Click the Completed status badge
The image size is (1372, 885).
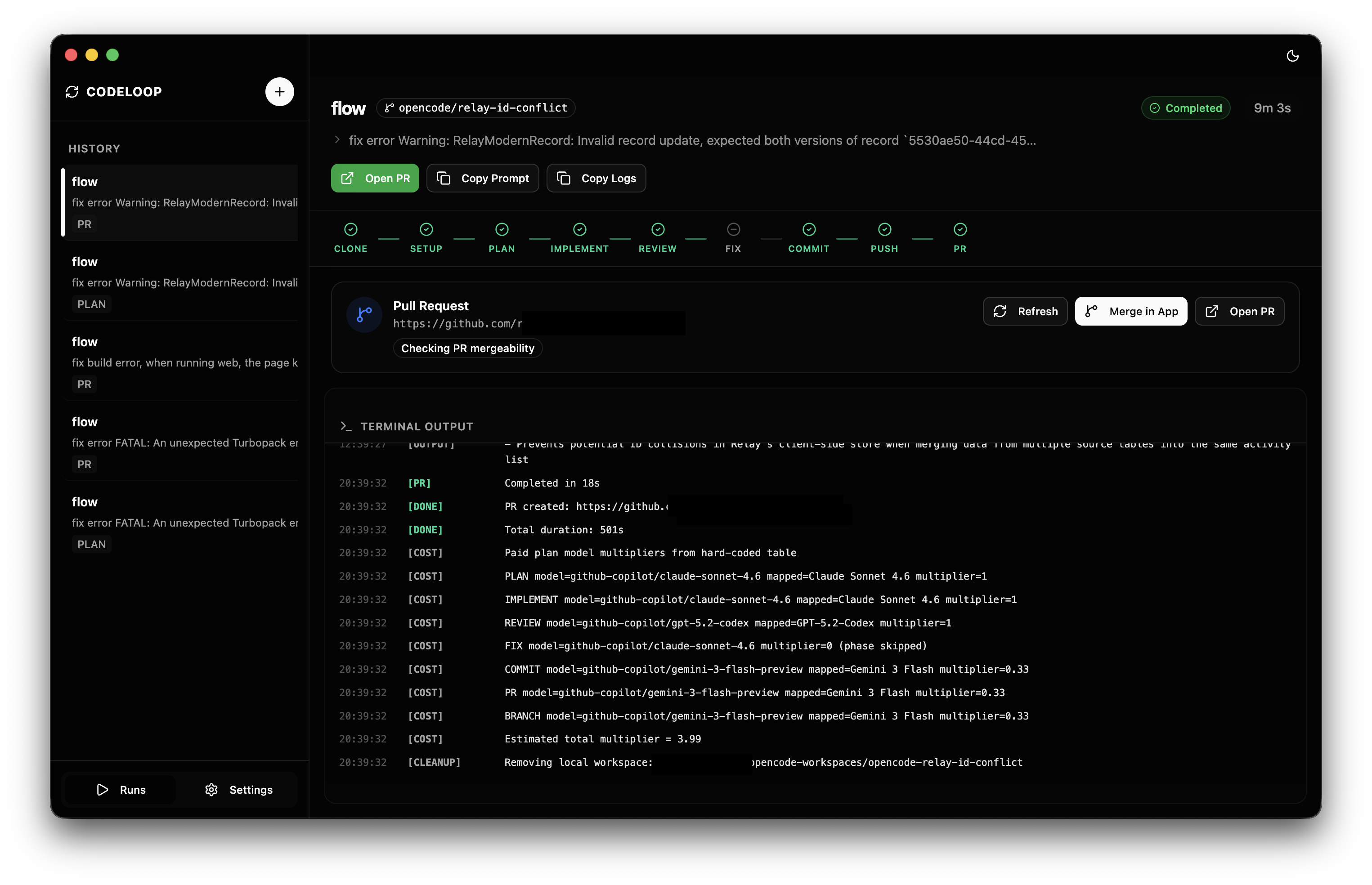coord(1185,108)
